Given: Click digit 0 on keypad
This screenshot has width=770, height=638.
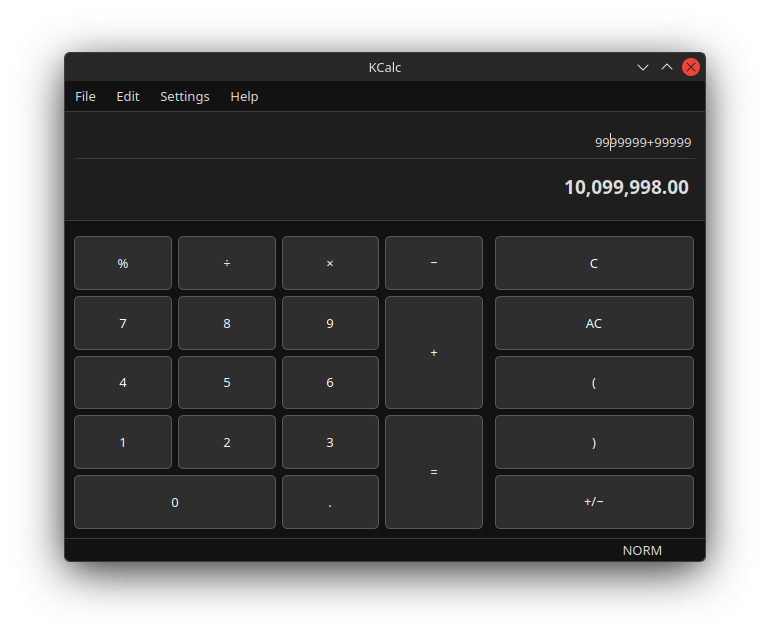Looking at the screenshot, I should [x=175, y=502].
